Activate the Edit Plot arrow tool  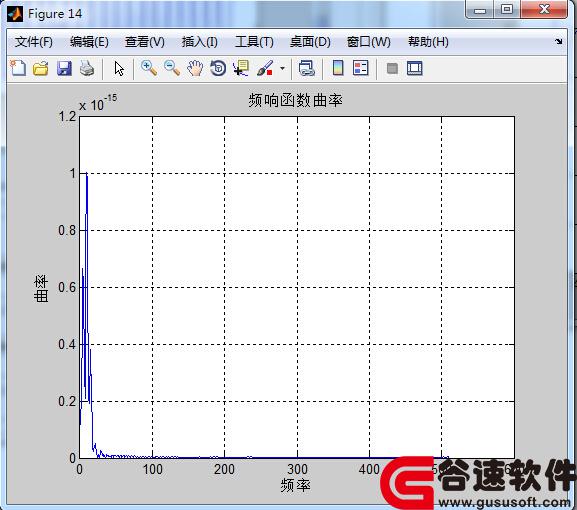pos(119,68)
